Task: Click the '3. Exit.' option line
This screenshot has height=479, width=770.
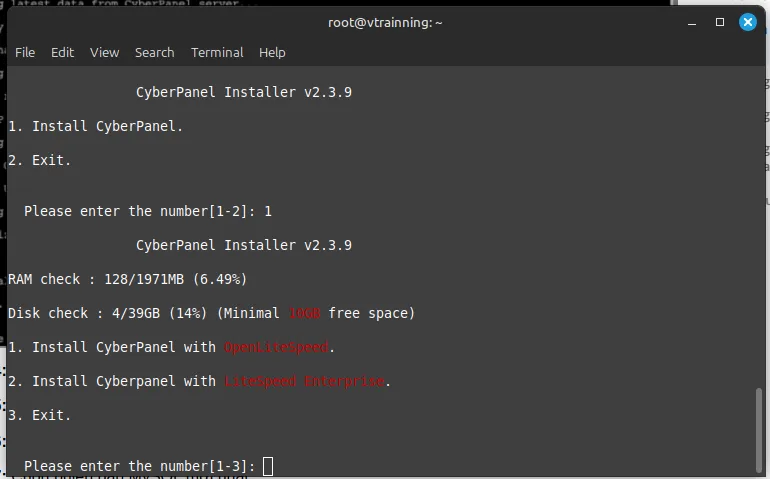Action: (40, 415)
